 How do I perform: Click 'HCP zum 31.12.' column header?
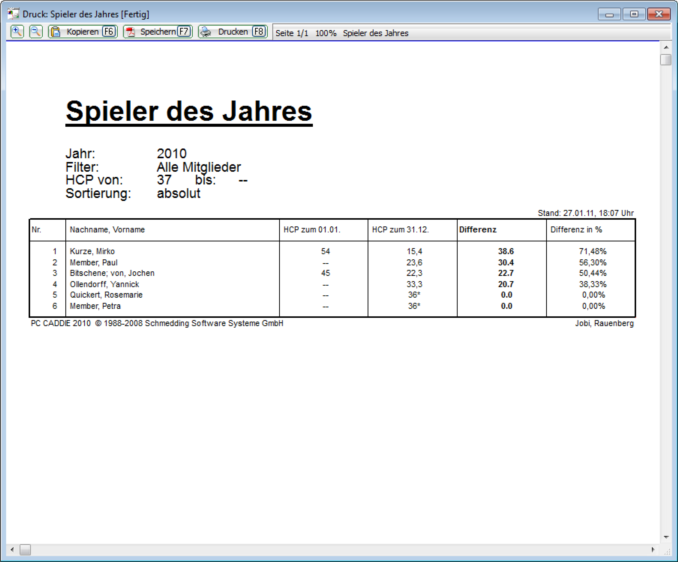click(x=400, y=230)
